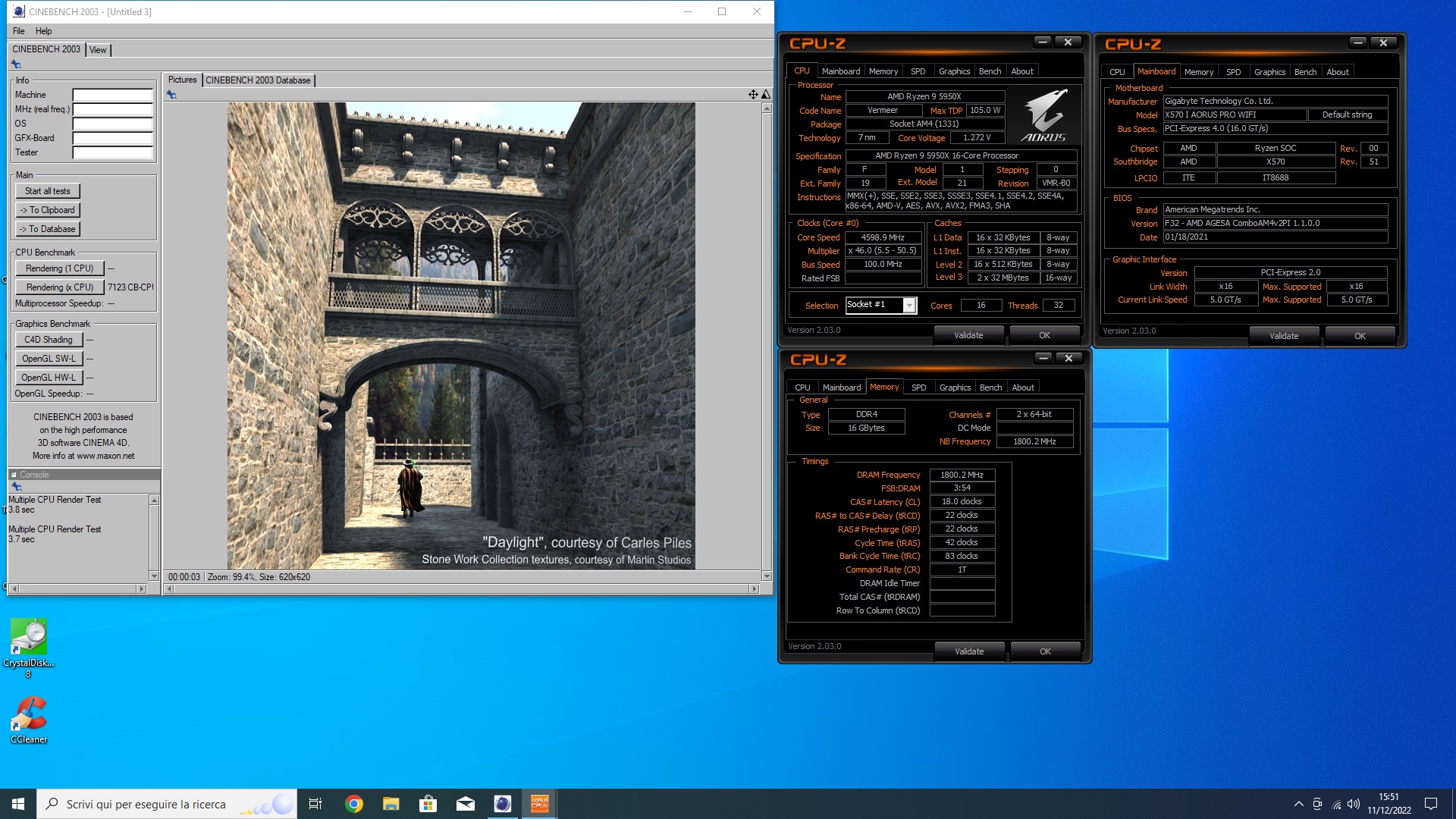The width and height of the screenshot is (1456, 819).
Task: Open About tab in CPU-Z CPU window
Action: (x=1022, y=71)
